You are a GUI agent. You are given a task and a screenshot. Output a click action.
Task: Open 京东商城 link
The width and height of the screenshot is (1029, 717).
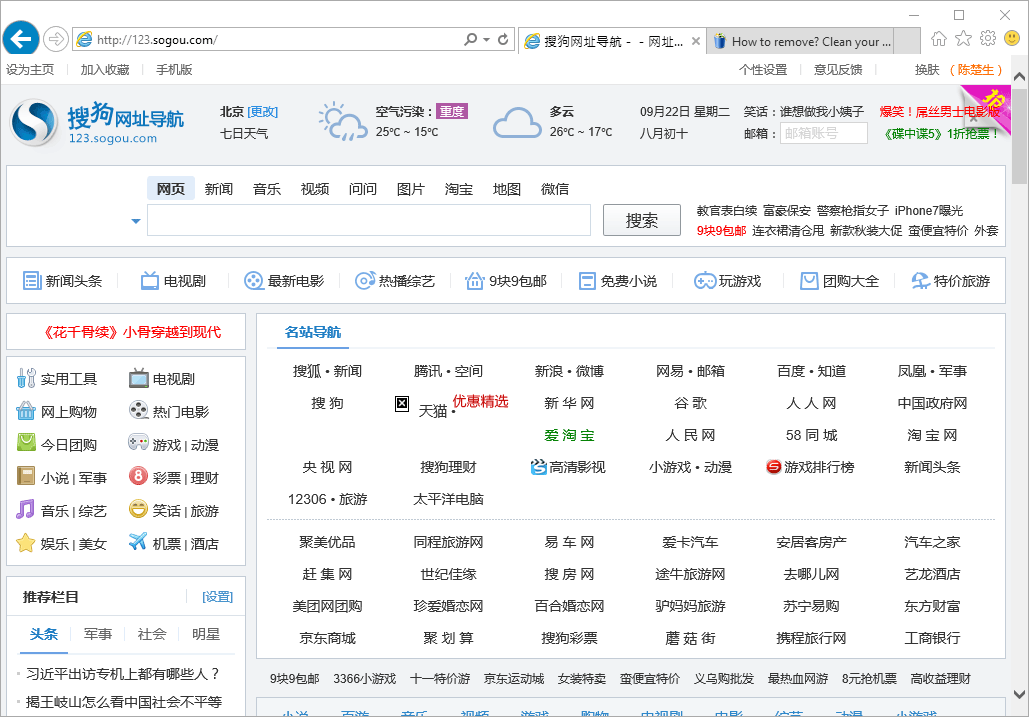tap(327, 638)
